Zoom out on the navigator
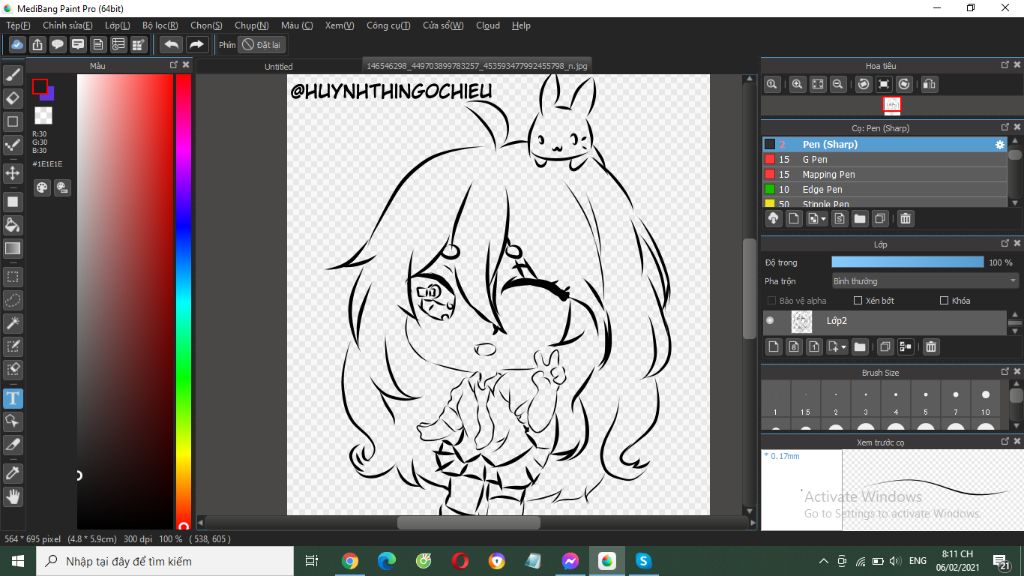This screenshot has width=1024, height=576. [x=838, y=84]
